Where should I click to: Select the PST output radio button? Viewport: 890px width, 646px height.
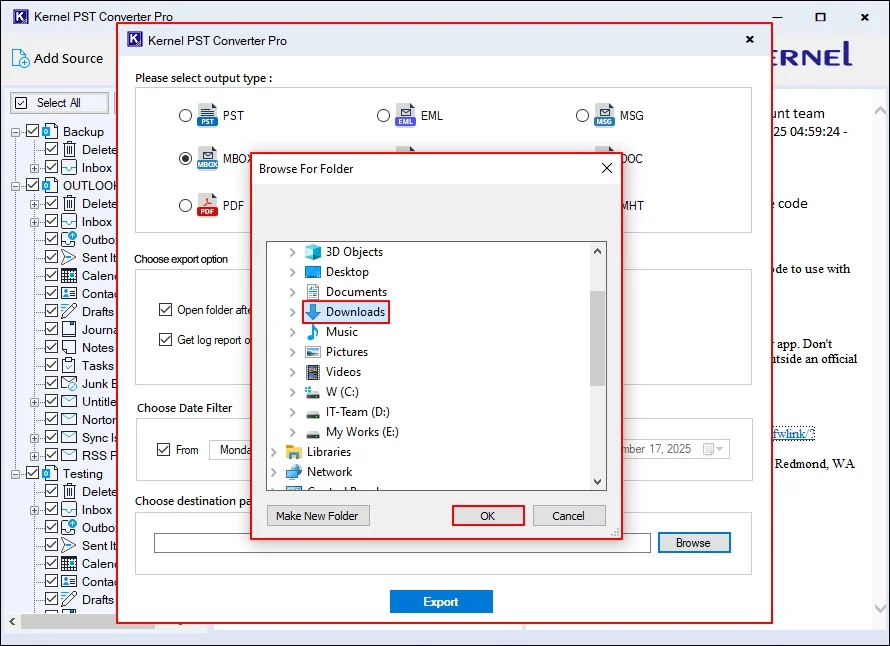185,116
